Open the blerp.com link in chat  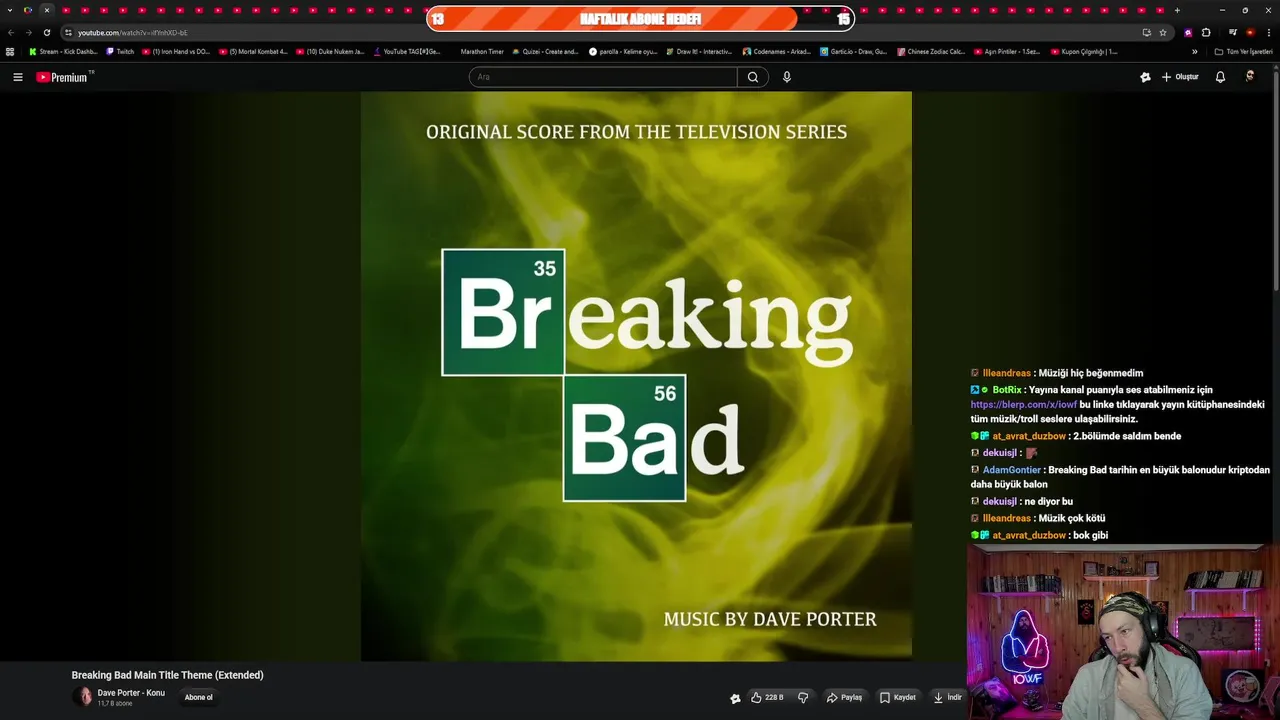(1023, 405)
